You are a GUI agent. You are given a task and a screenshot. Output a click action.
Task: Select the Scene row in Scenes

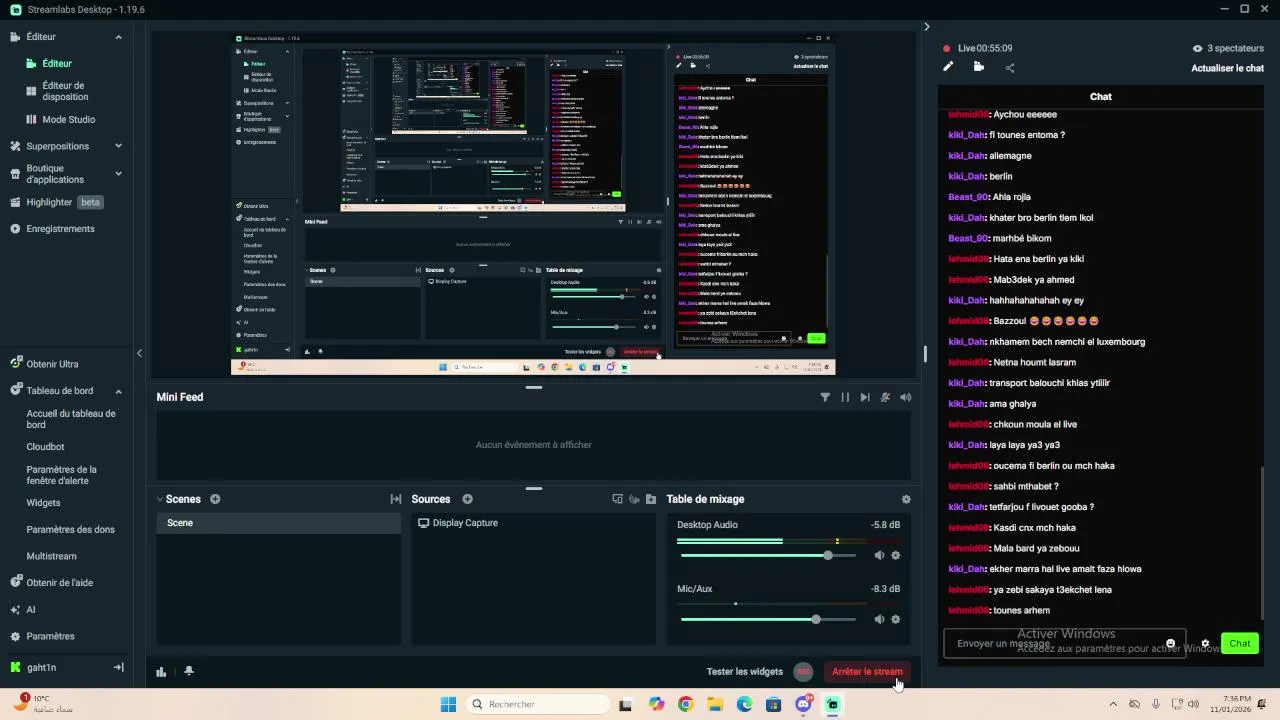coord(279,523)
